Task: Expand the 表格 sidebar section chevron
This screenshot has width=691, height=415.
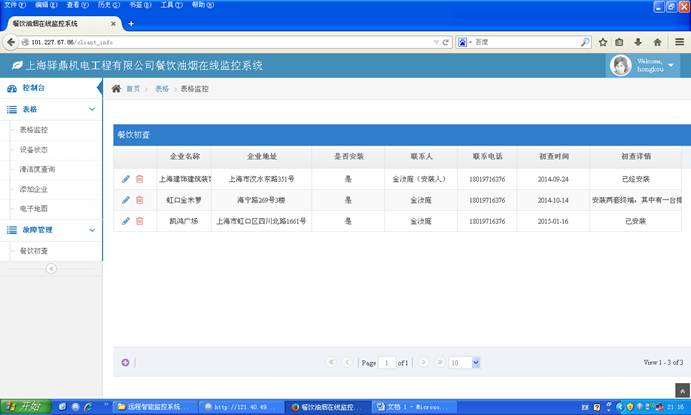Action: tap(92, 109)
